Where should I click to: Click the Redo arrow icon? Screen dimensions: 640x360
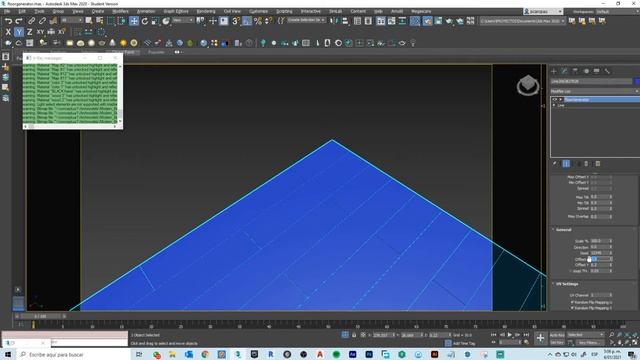click(x=19, y=21)
